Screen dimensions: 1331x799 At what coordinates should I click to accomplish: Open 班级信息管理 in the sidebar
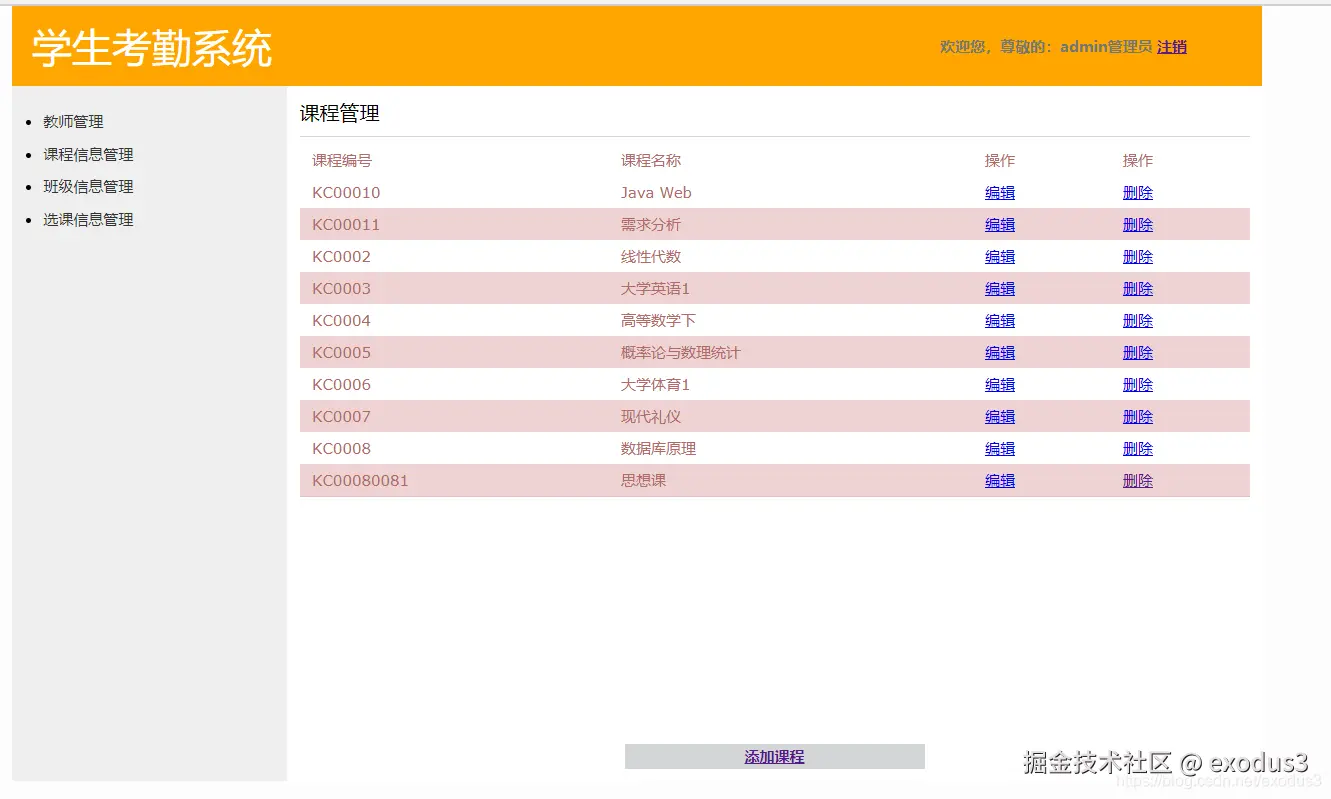(88, 187)
